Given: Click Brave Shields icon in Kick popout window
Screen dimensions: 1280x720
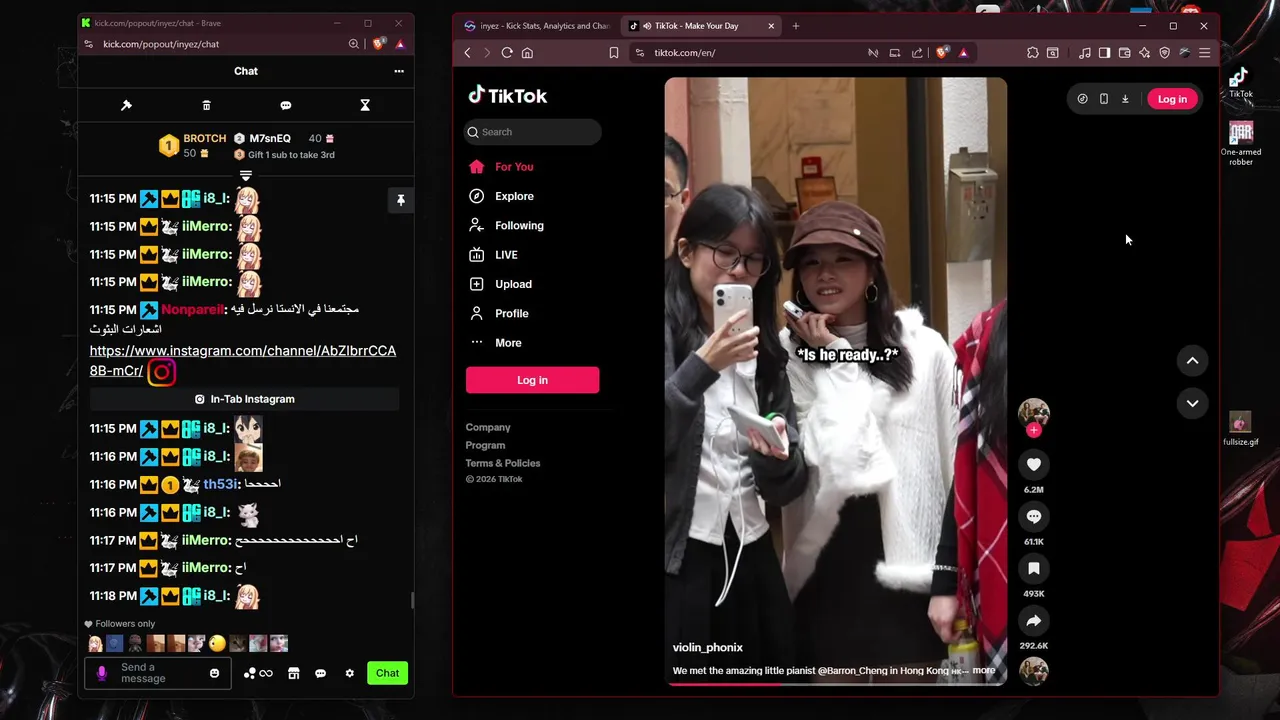Looking at the screenshot, I should (x=378, y=44).
